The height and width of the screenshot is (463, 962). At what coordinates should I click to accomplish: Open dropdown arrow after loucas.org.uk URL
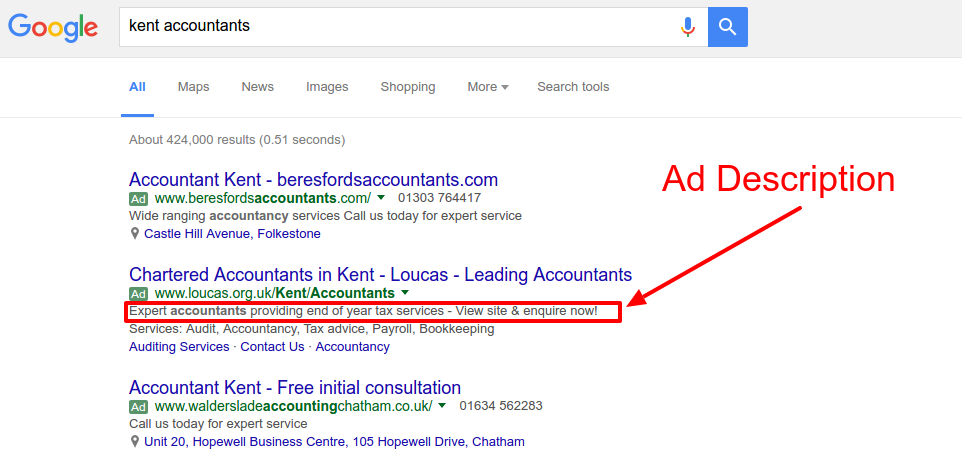click(x=405, y=293)
